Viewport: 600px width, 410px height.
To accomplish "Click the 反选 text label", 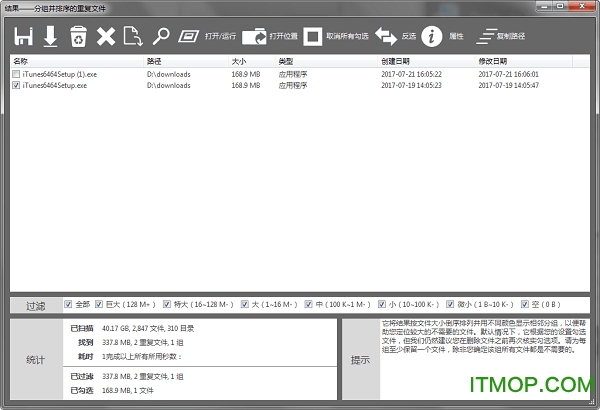I will (x=409, y=36).
